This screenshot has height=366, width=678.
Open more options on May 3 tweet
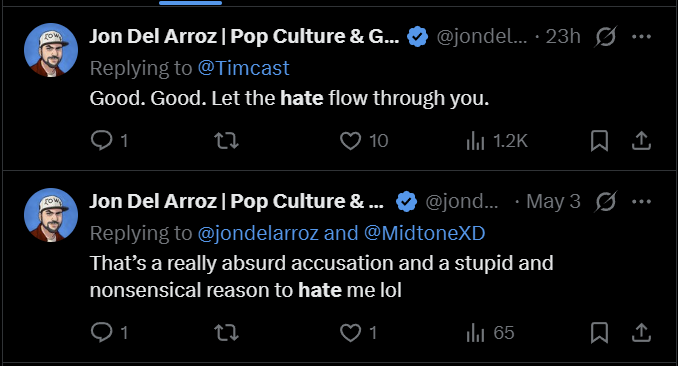click(641, 201)
